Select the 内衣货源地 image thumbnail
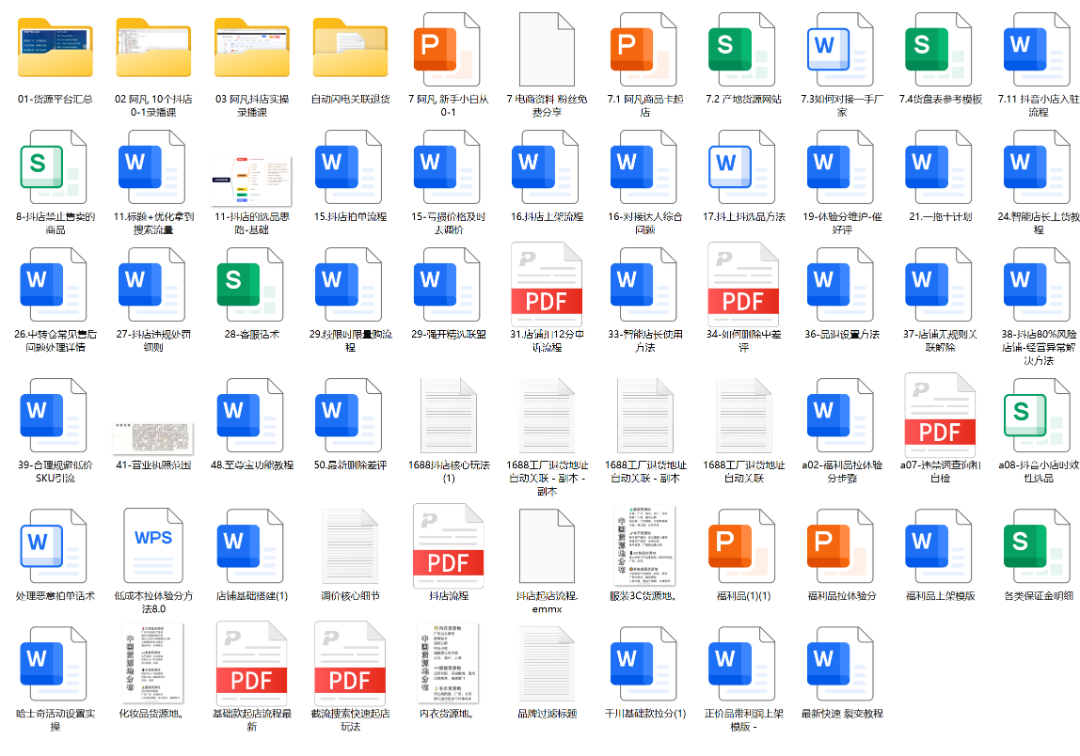This screenshot has height=756, width=1080. click(448, 662)
